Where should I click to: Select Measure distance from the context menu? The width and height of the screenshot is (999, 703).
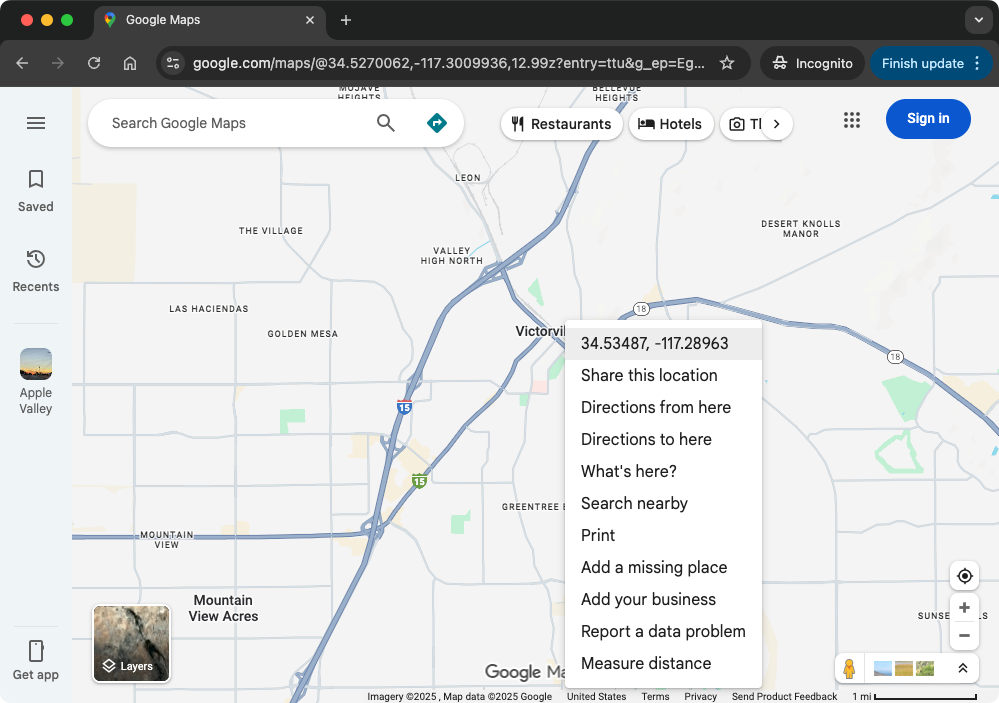(x=645, y=663)
